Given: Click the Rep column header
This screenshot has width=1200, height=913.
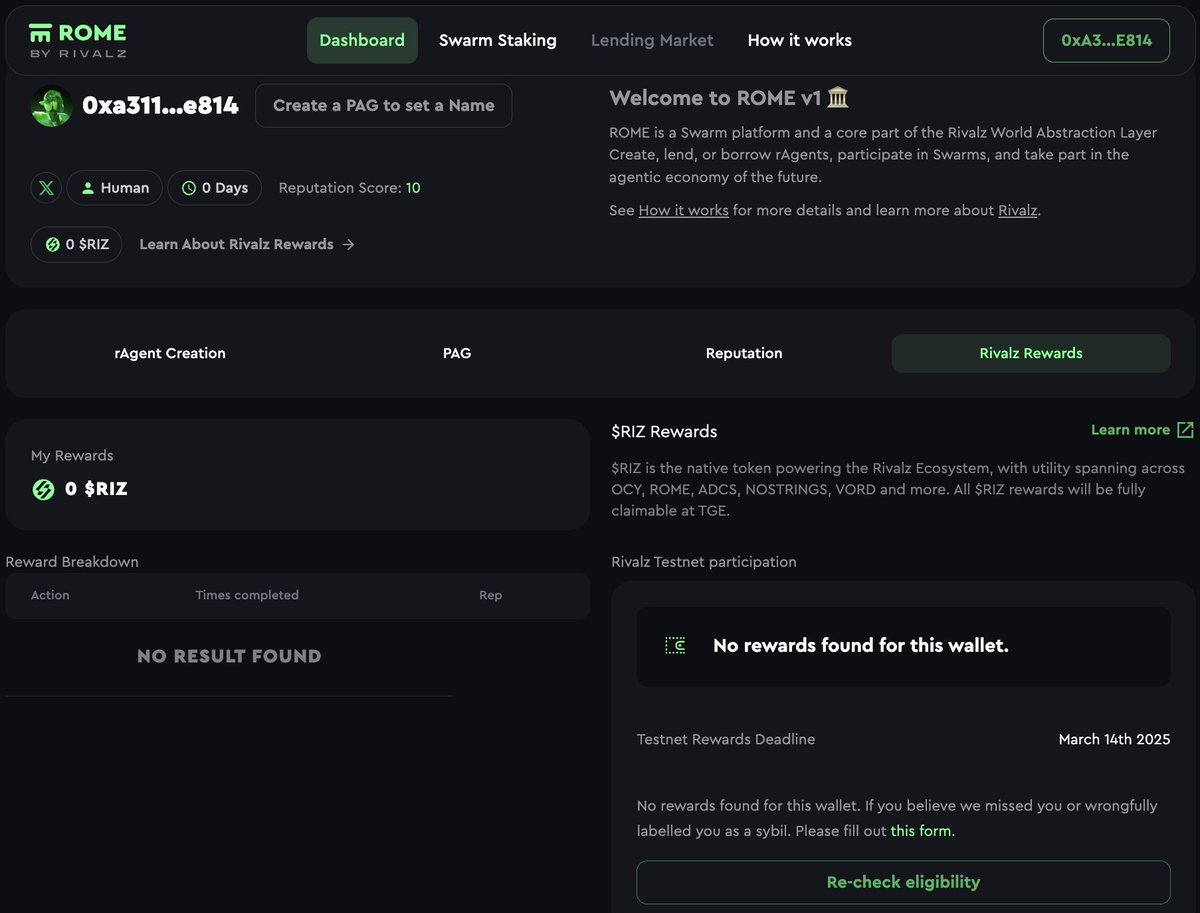Looking at the screenshot, I should point(491,595).
